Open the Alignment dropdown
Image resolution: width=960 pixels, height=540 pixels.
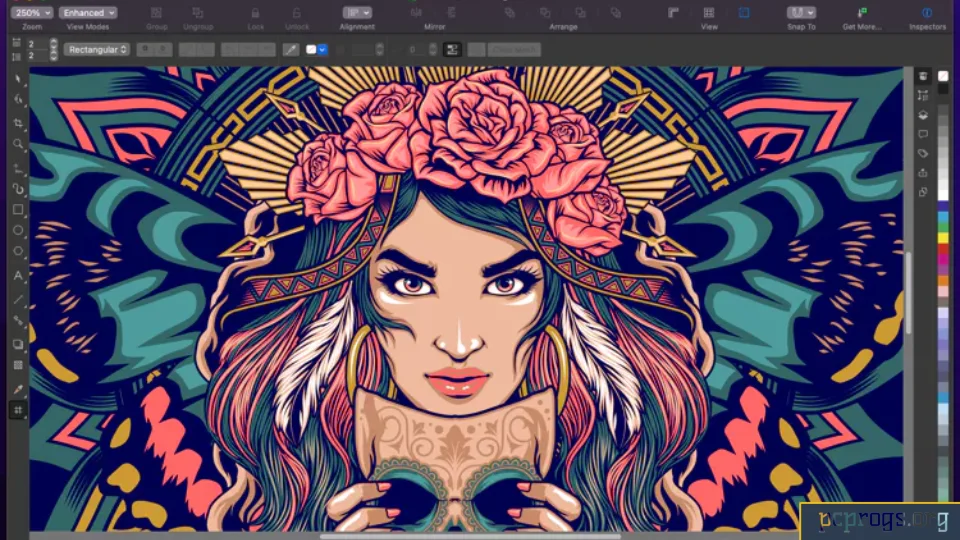357,12
